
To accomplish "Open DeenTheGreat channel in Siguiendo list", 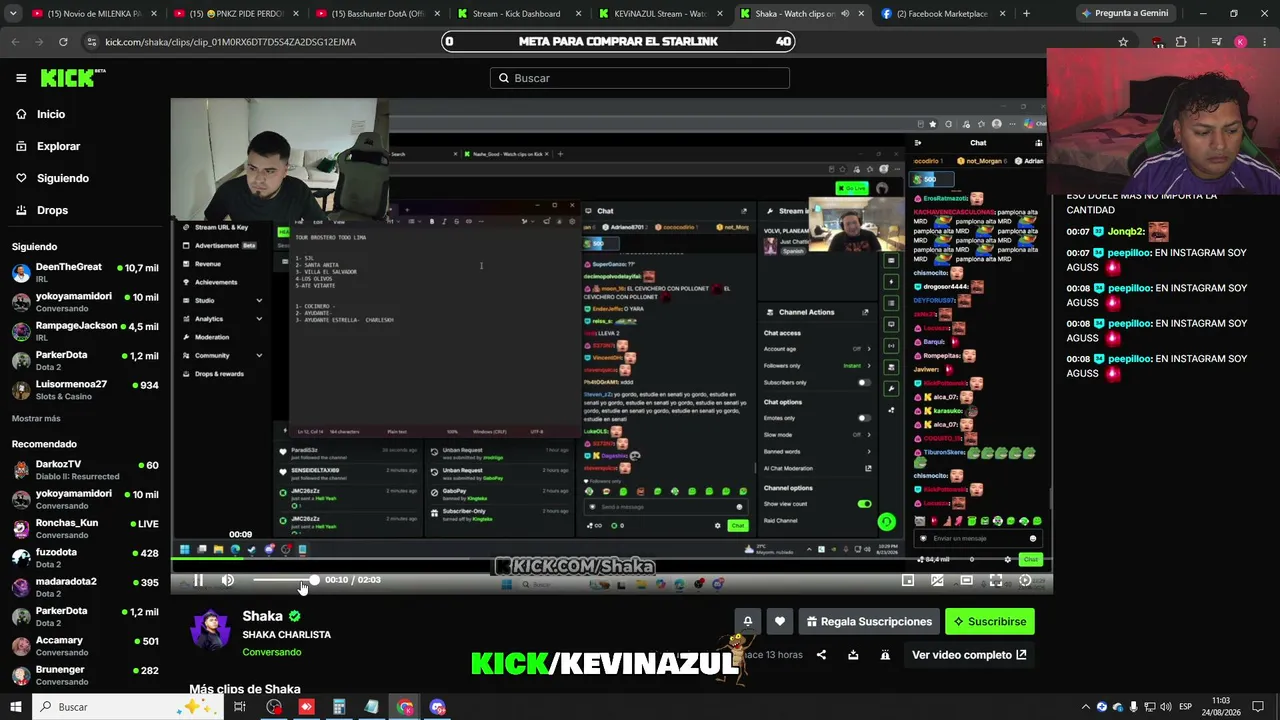I will coord(85,272).
